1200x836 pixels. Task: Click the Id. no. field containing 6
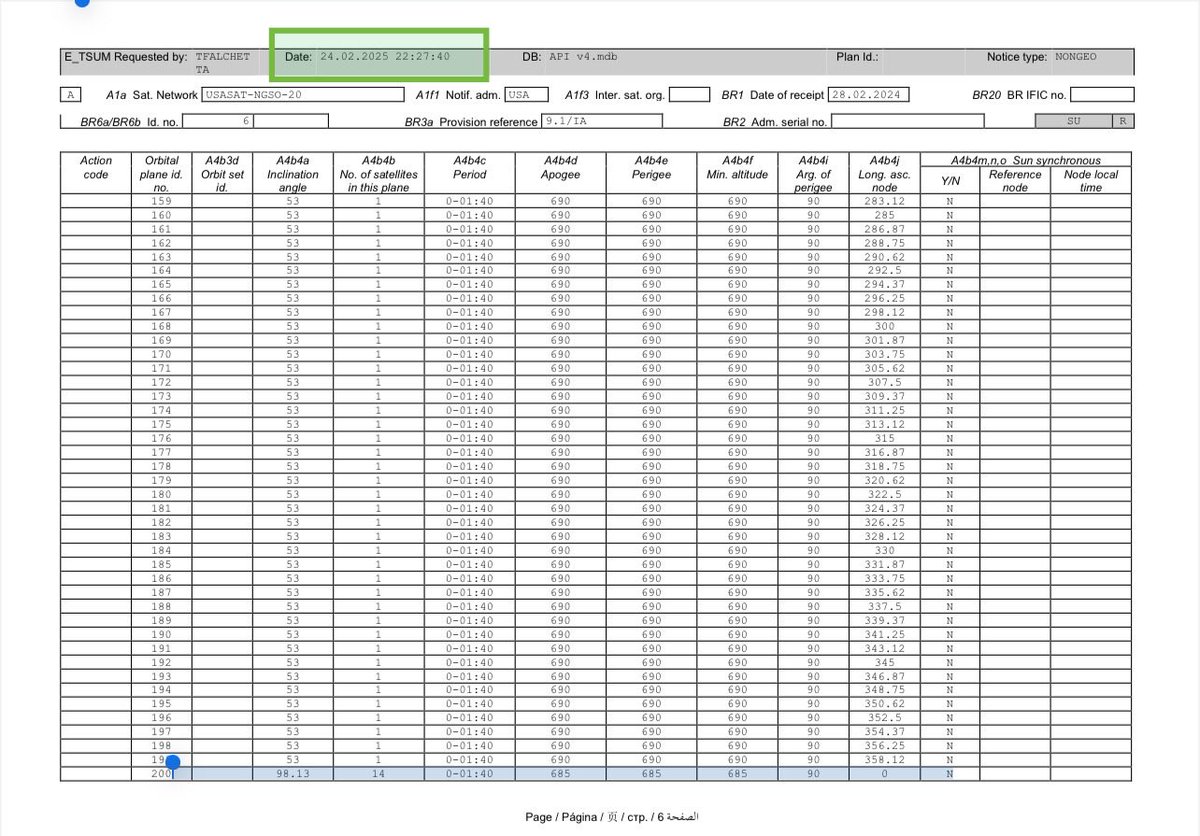pyautogui.click(x=218, y=121)
